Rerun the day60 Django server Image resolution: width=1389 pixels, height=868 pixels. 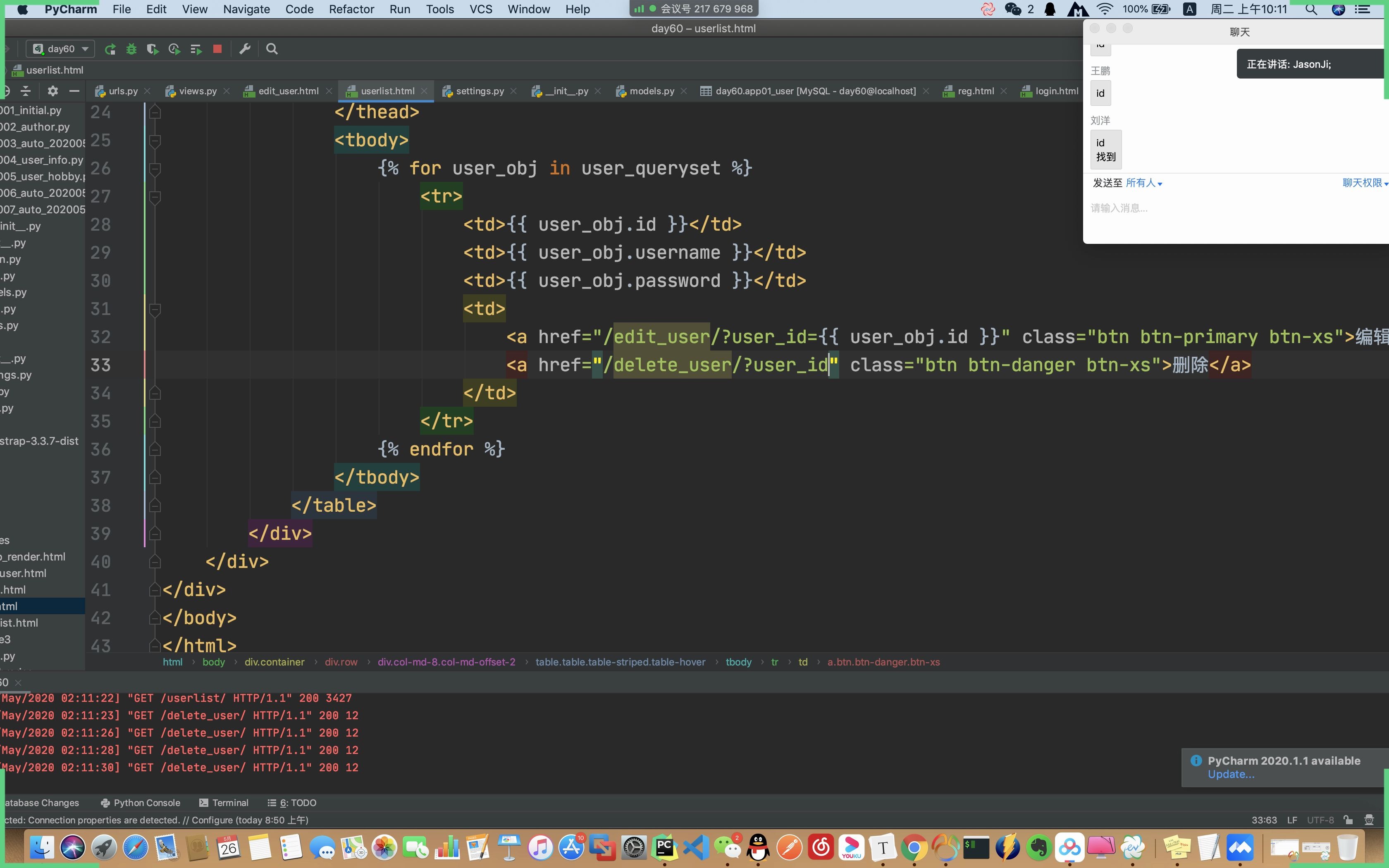click(x=110, y=49)
